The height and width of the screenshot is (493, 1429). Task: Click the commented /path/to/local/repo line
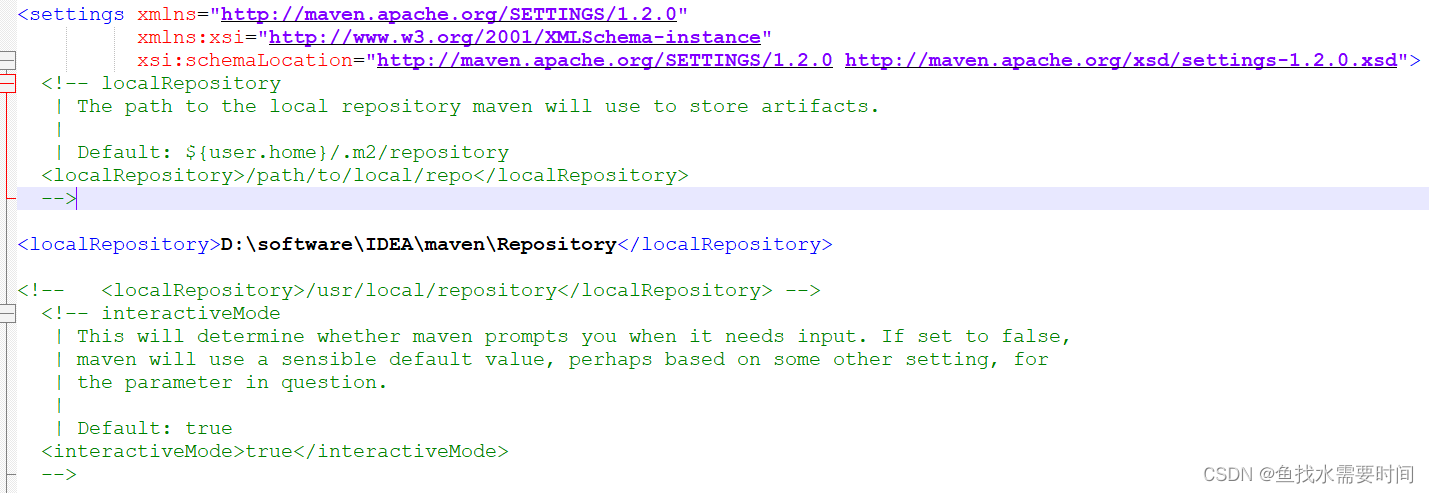tap(365, 175)
